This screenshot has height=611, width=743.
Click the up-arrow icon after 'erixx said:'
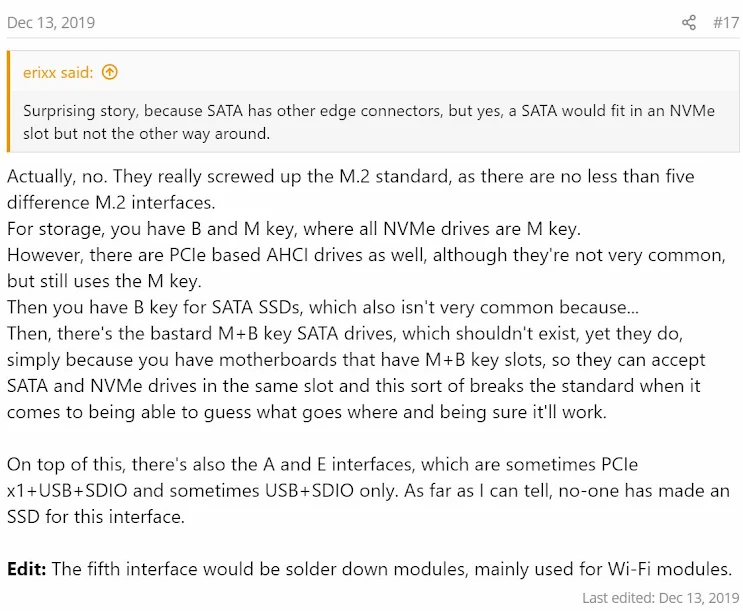pos(109,72)
